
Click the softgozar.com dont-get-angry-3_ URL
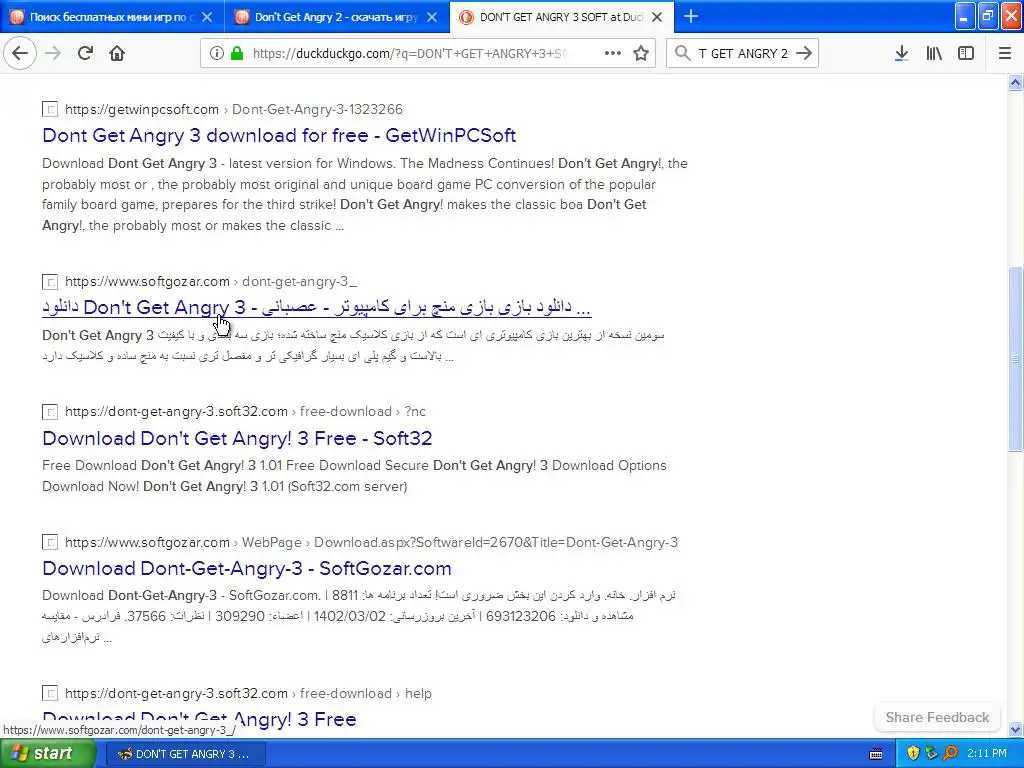click(211, 281)
